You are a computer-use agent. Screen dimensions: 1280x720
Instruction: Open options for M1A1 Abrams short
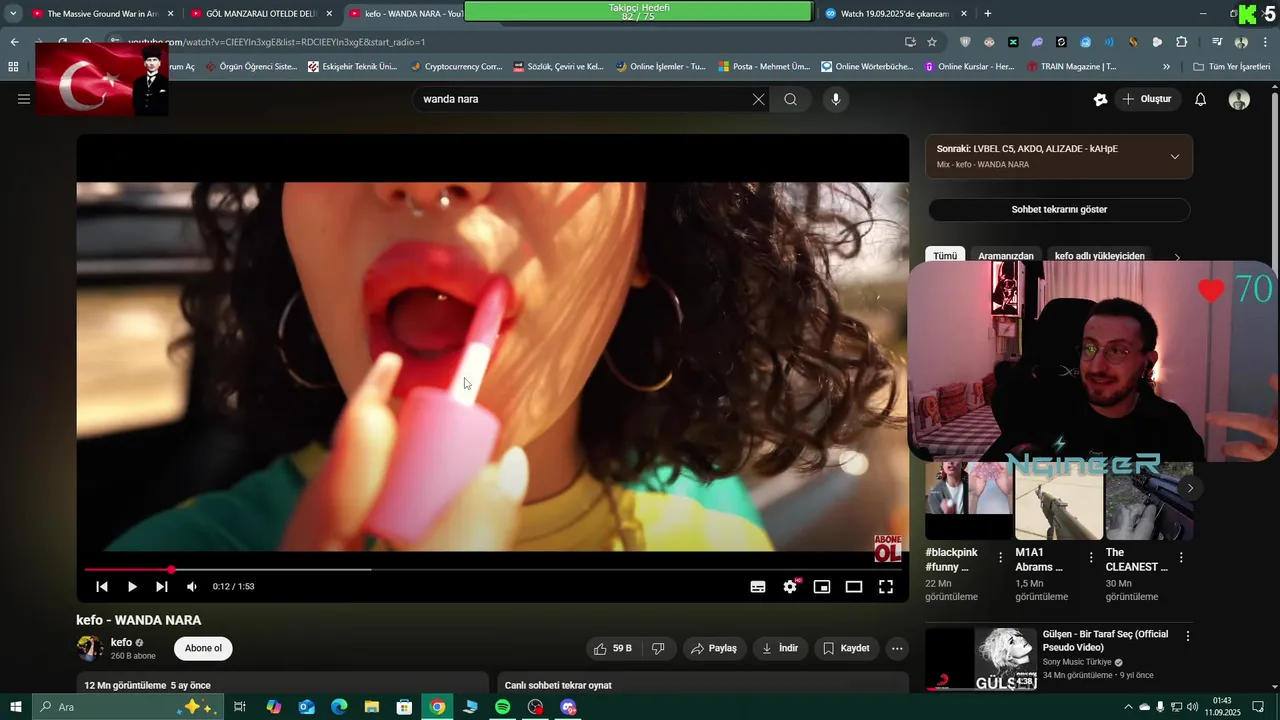(1091, 558)
